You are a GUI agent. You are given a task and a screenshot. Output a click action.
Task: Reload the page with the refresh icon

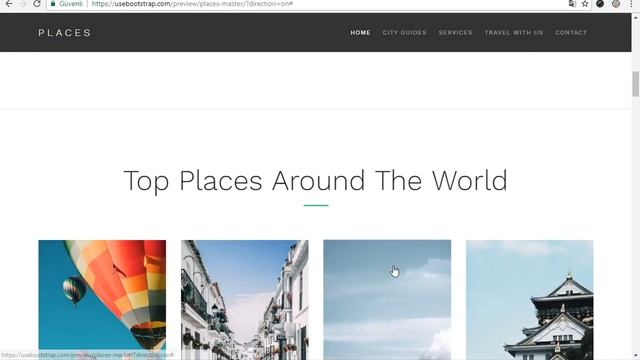pos(37,4)
